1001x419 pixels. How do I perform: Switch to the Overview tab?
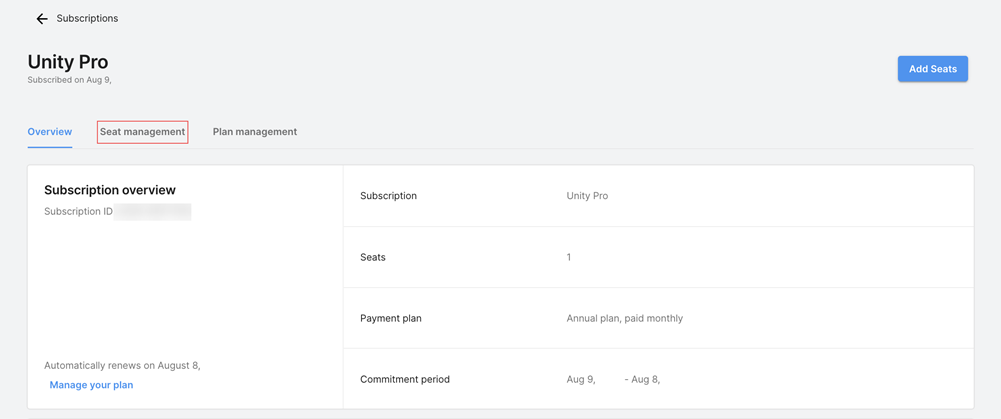click(x=50, y=132)
